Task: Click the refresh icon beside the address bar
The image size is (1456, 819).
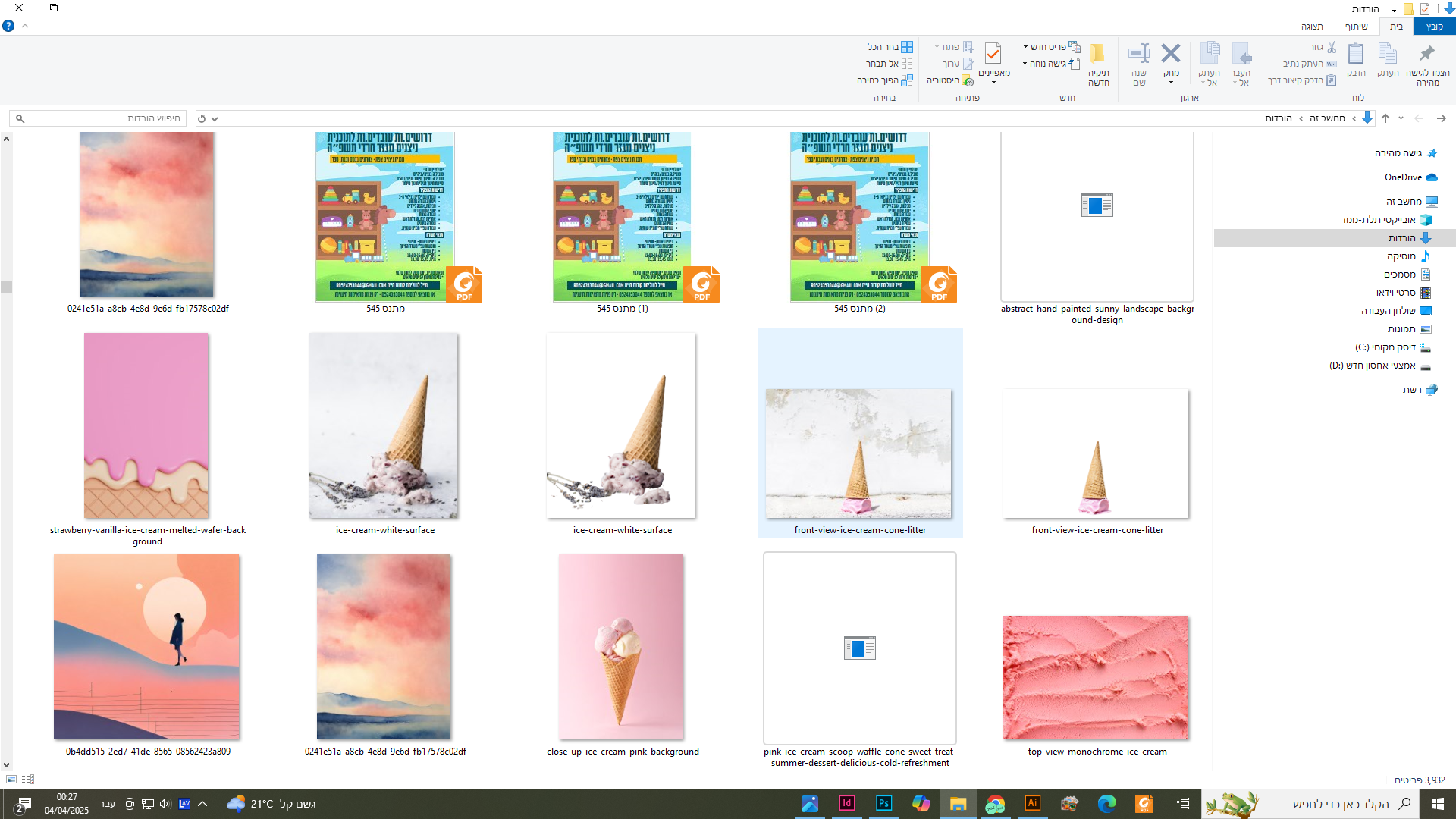Action: pyautogui.click(x=202, y=118)
